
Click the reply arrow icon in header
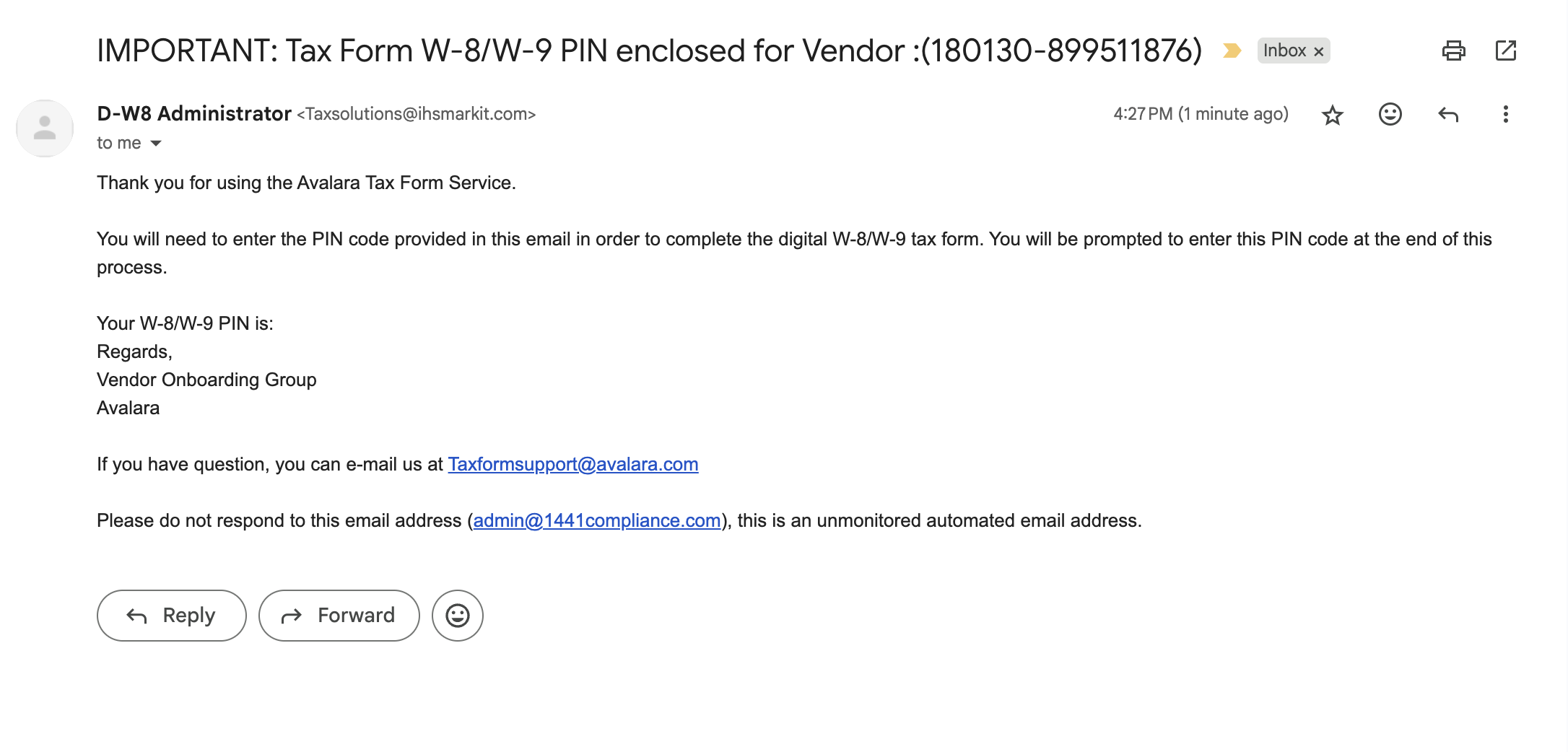(x=1447, y=114)
